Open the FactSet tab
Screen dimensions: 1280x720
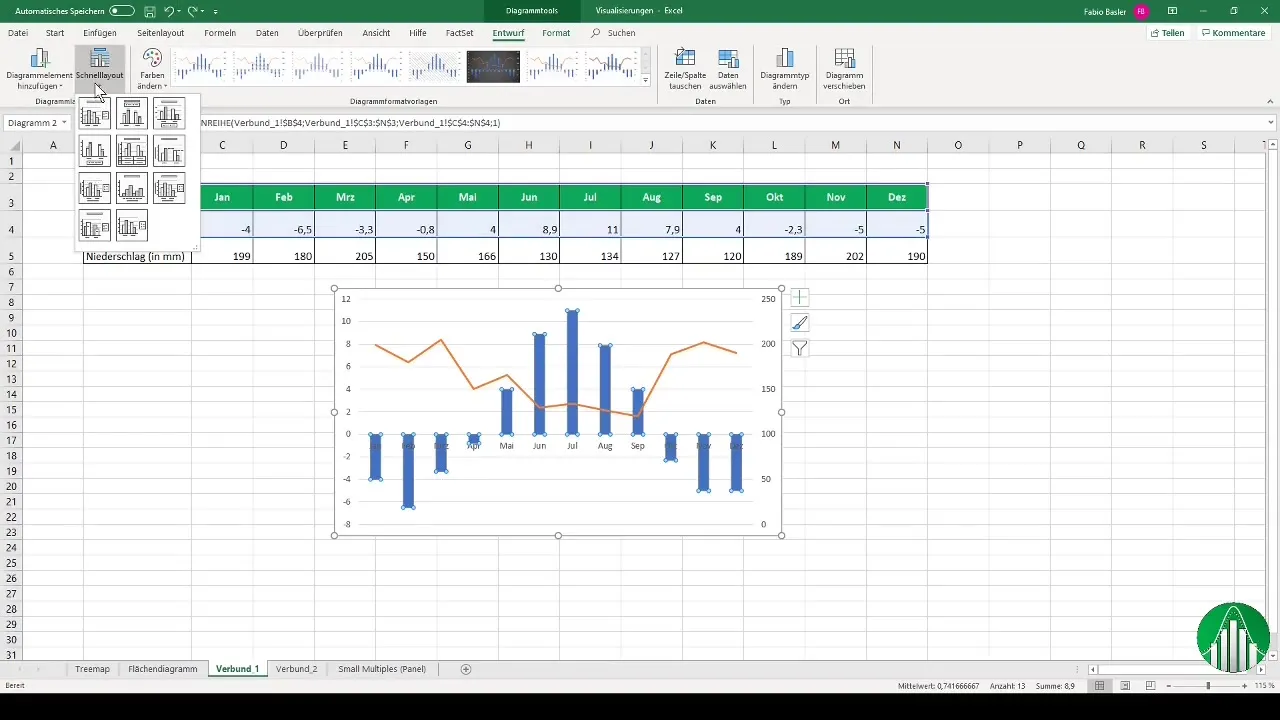pyautogui.click(x=460, y=33)
